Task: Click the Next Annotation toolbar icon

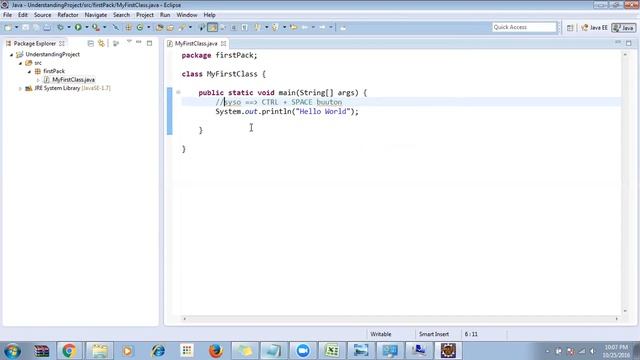Action: (258, 27)
